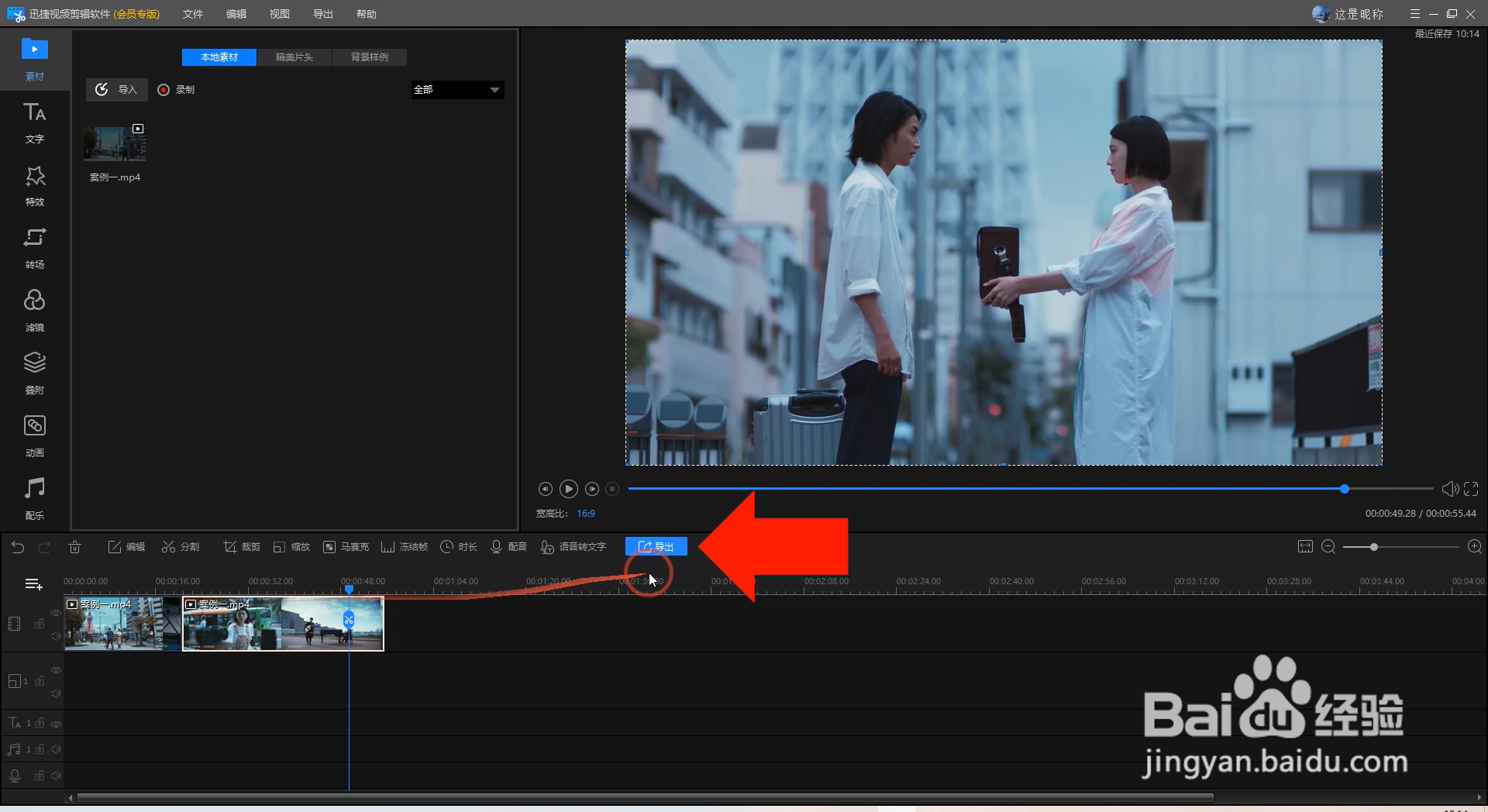Click the timeline zoom out magnifier
1488x812 pixels.
click(x=1328, y=547)
